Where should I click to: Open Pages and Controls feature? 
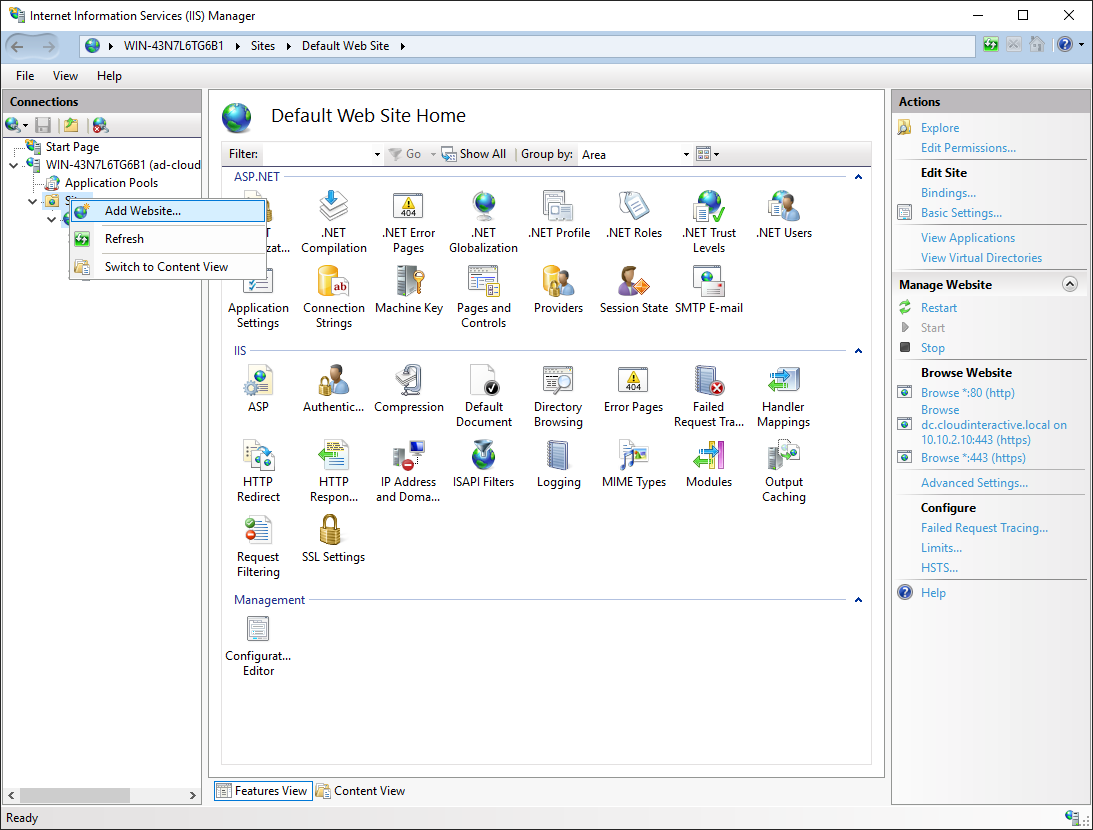(483, 297)
